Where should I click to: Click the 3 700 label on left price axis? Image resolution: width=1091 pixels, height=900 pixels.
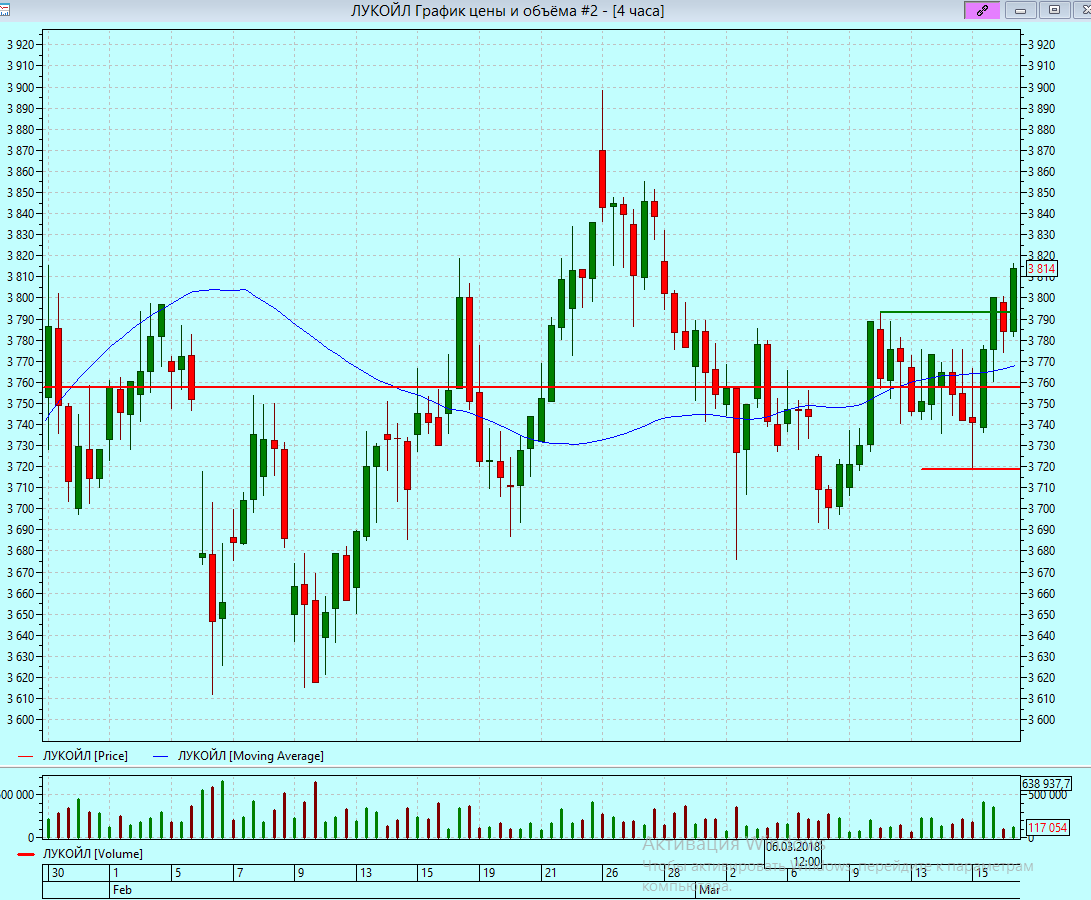click(x=20, y=509)
